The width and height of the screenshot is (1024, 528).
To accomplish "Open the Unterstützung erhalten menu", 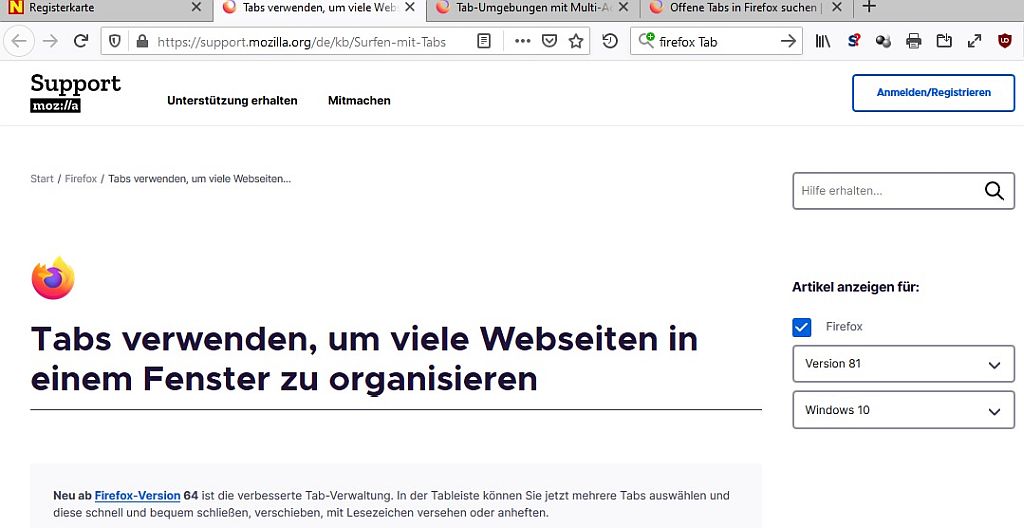I will coord(232,101).
